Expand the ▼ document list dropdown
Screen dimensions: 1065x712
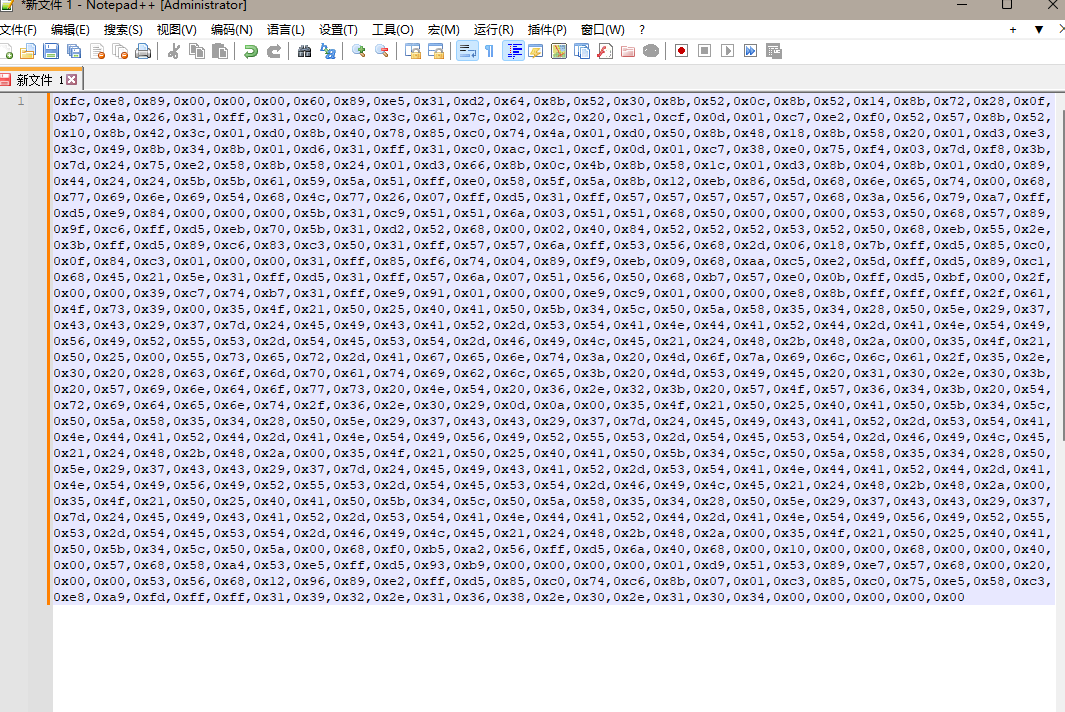pos(1039,30)
